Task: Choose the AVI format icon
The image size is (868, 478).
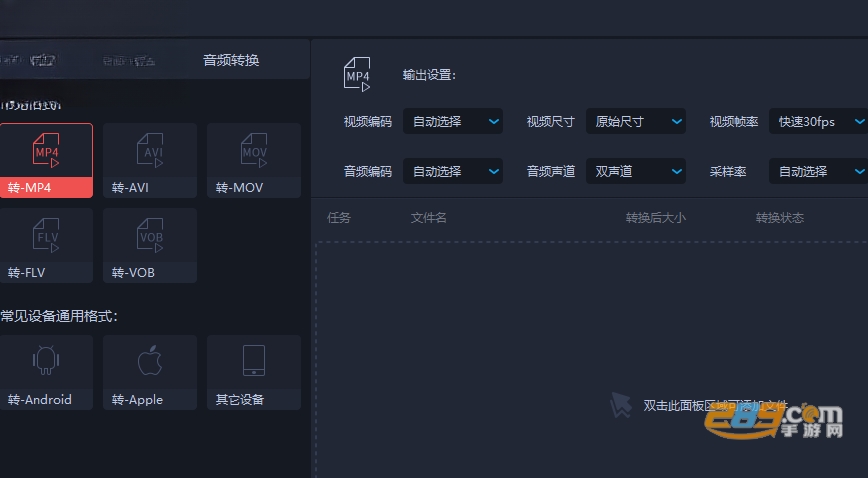Action: [150, 150]
